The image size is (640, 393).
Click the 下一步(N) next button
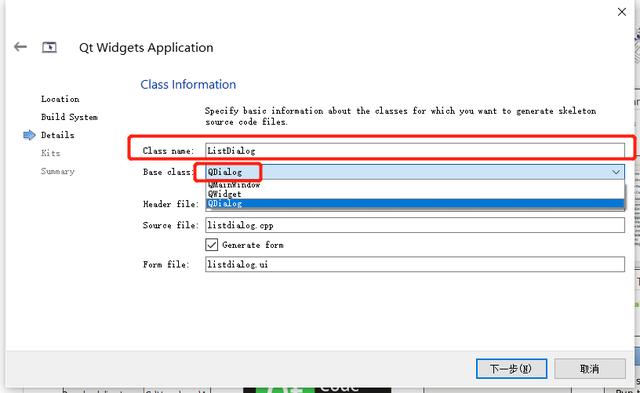511,369
